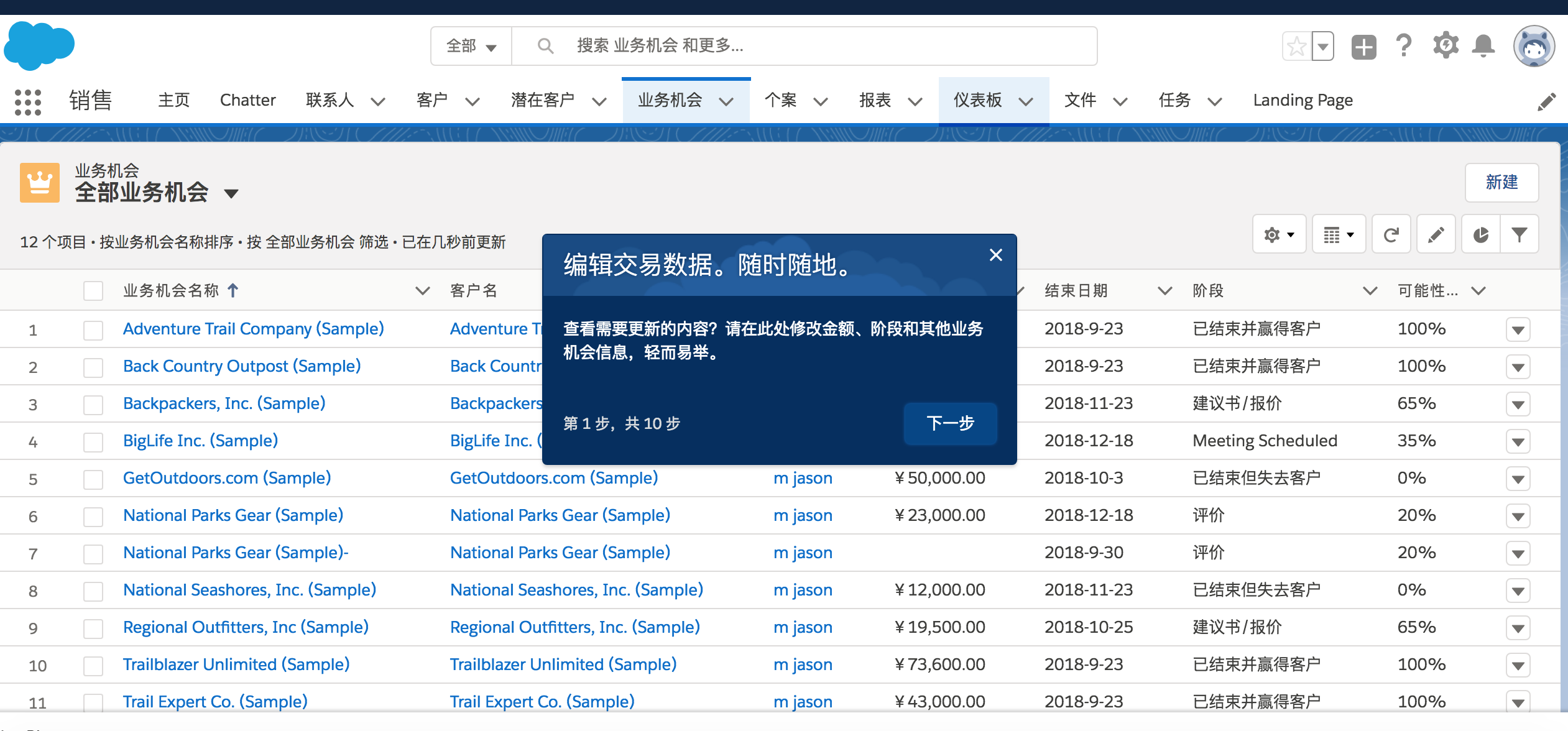Viewport: 1568px width, 731px height.
Task: Click the Salesforce cloud logo
Action: coord(39,45)
